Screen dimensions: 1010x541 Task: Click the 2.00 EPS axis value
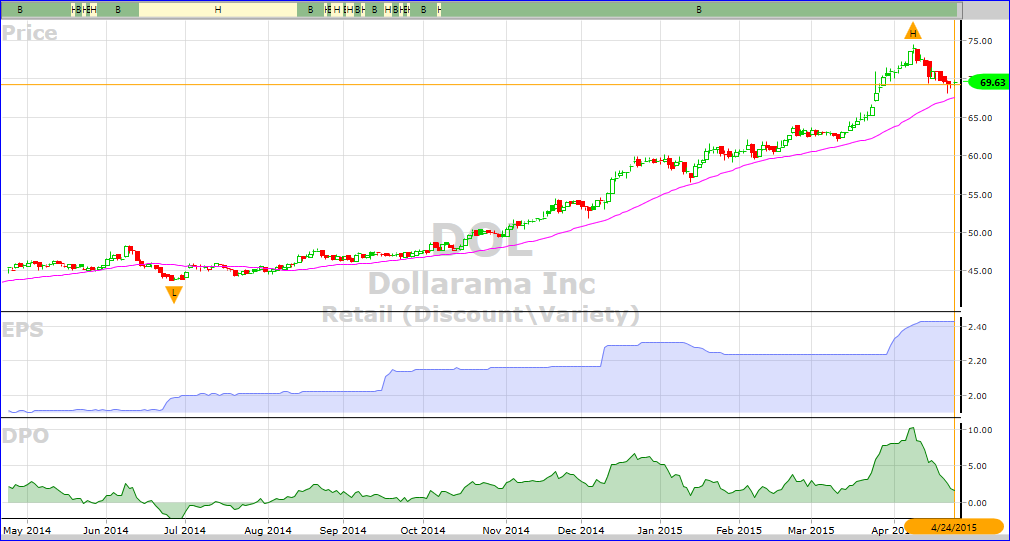coord(979,396)
